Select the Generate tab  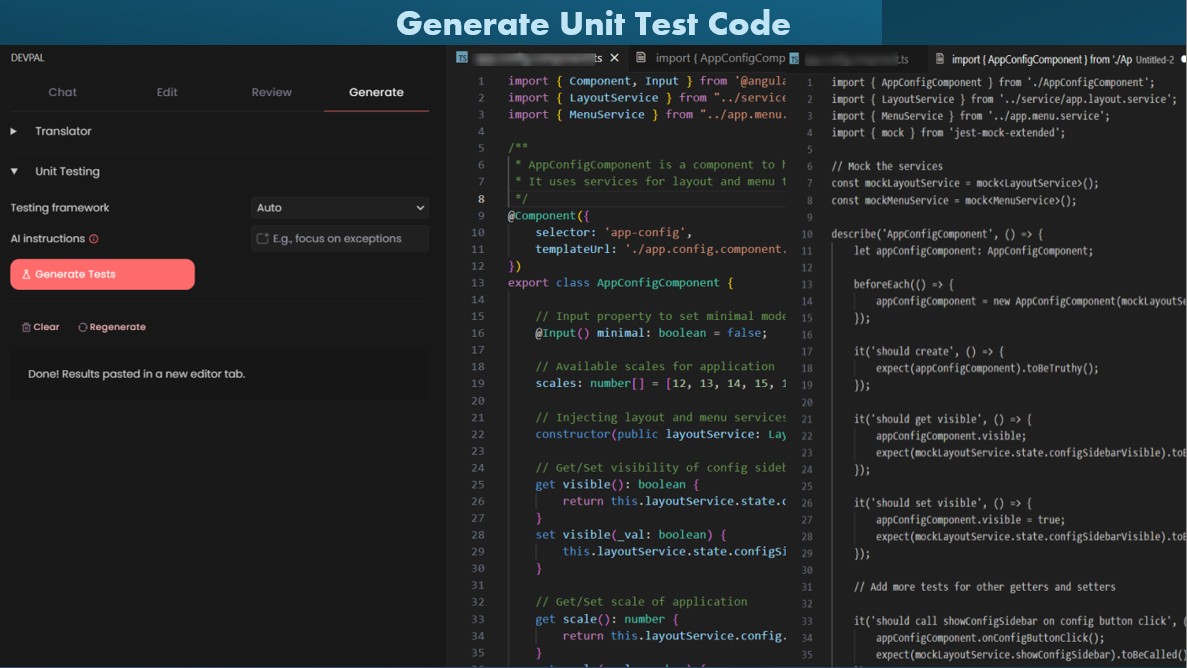point(376,92)
